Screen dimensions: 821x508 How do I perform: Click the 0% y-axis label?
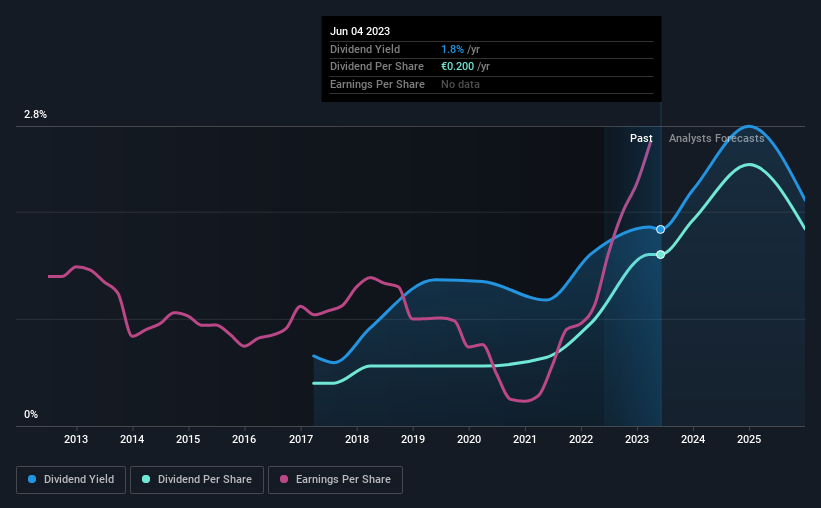31,414
